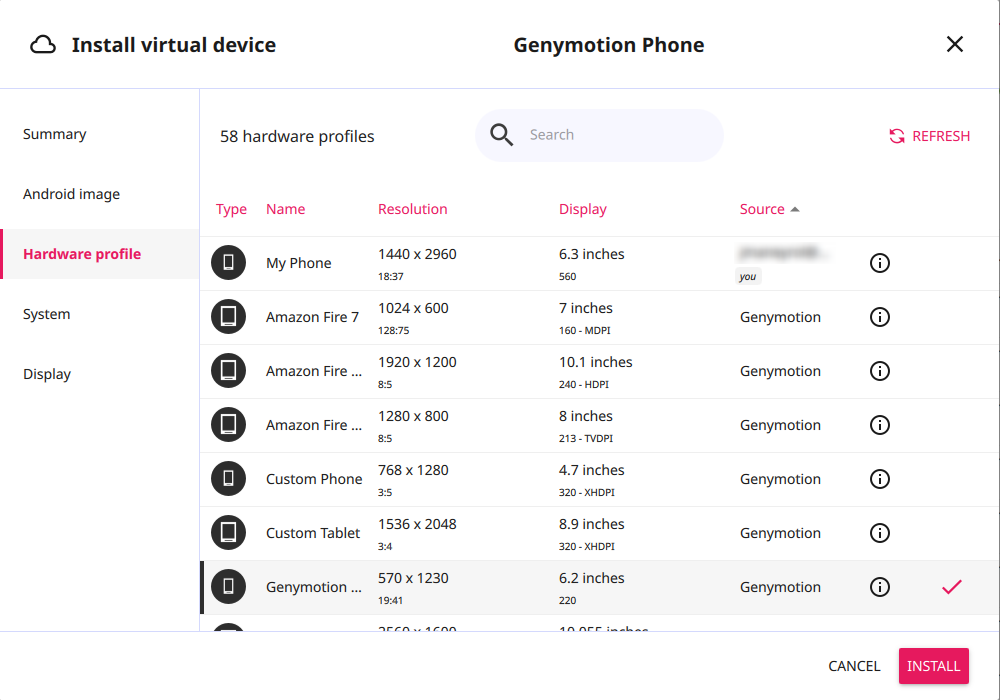Show info for Amazon Fire 7 profile
This screenshot has height=700, width=1000.
(x=879, y=317)
